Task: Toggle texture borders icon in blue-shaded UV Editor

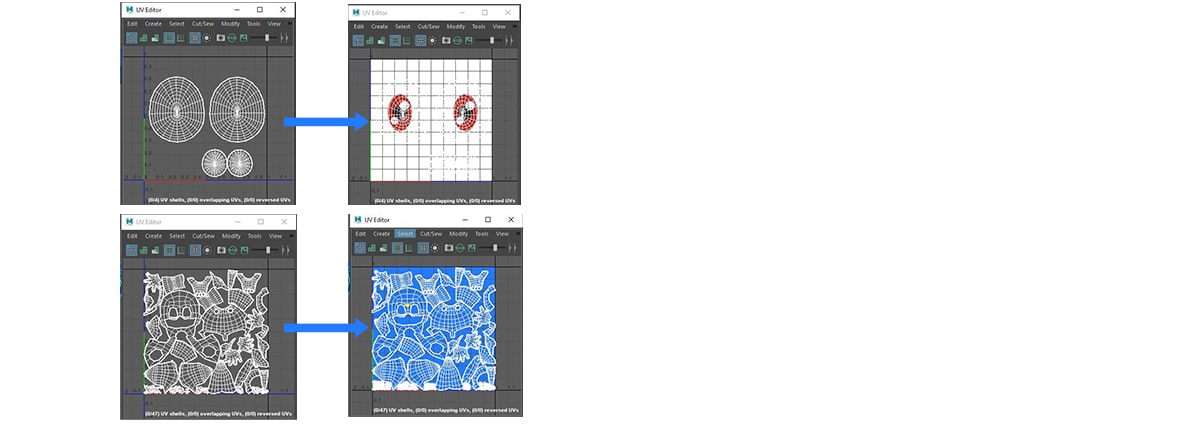Action: [x=397, y=248]
